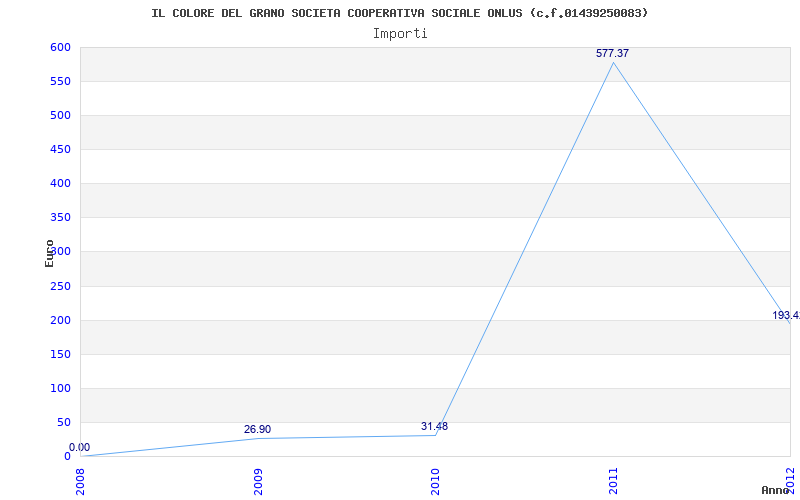This screenshot has width=800, height=500.
Task: Click the 2012 x-axis year label
Action: 790,479
